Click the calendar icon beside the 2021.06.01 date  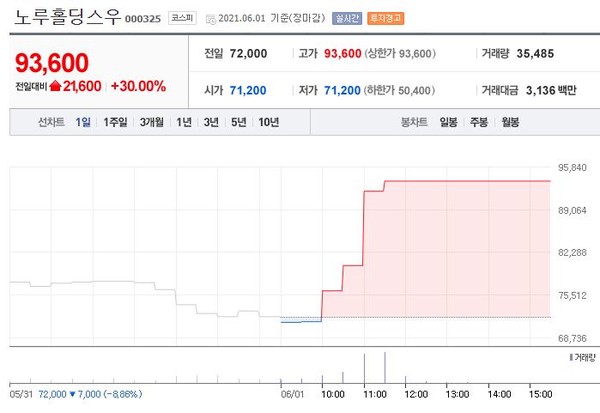pyautogui.click(x=211, y=18)
